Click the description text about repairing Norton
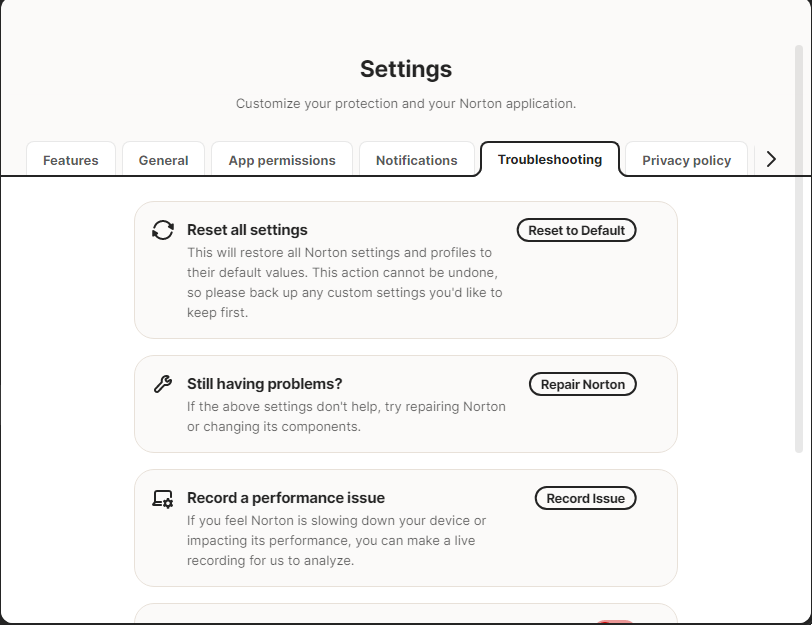 pos(346,417)
